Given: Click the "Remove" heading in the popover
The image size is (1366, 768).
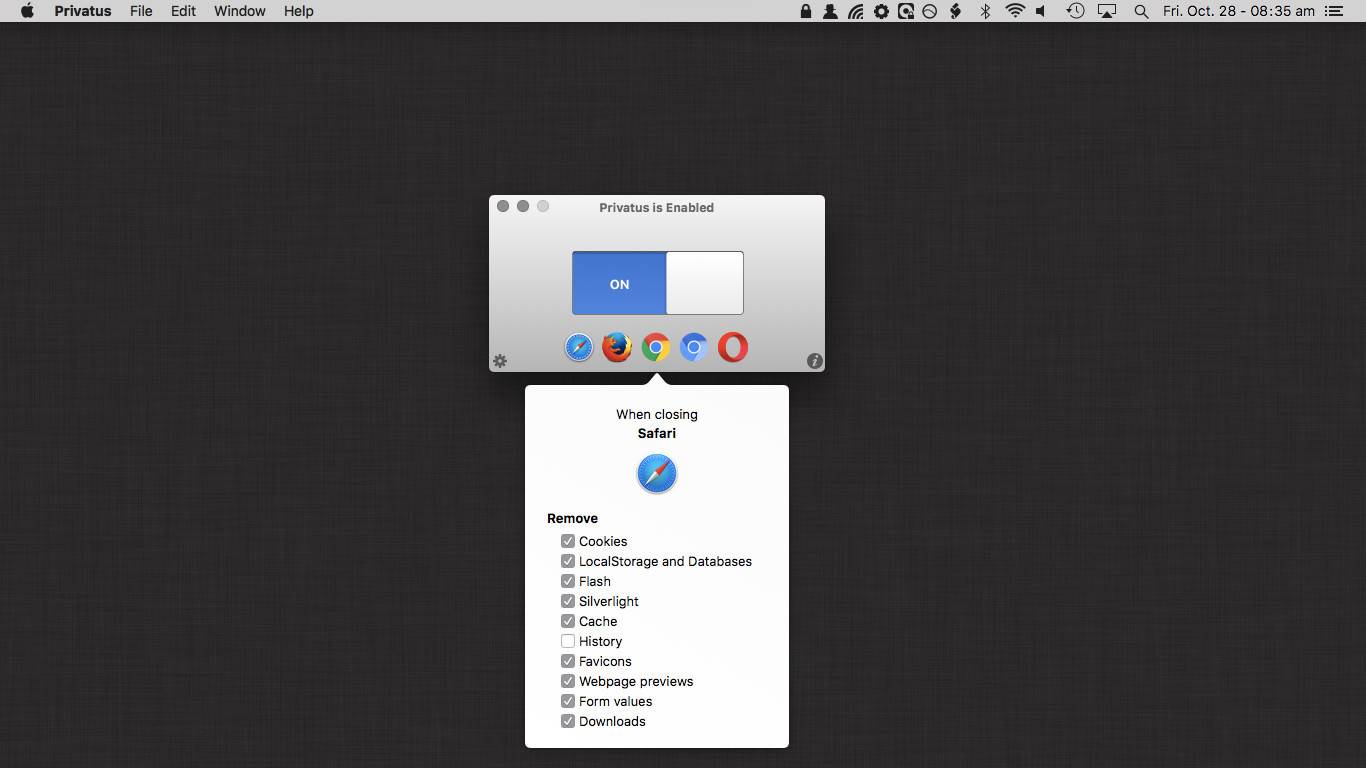Looking at the screenshot, I should tap(572, 518).
